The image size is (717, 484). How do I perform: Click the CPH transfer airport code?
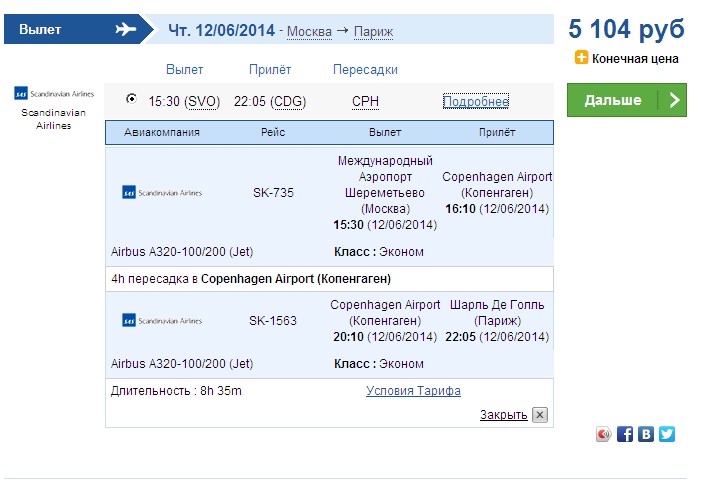pyautogui.click(x=365, y=101)
